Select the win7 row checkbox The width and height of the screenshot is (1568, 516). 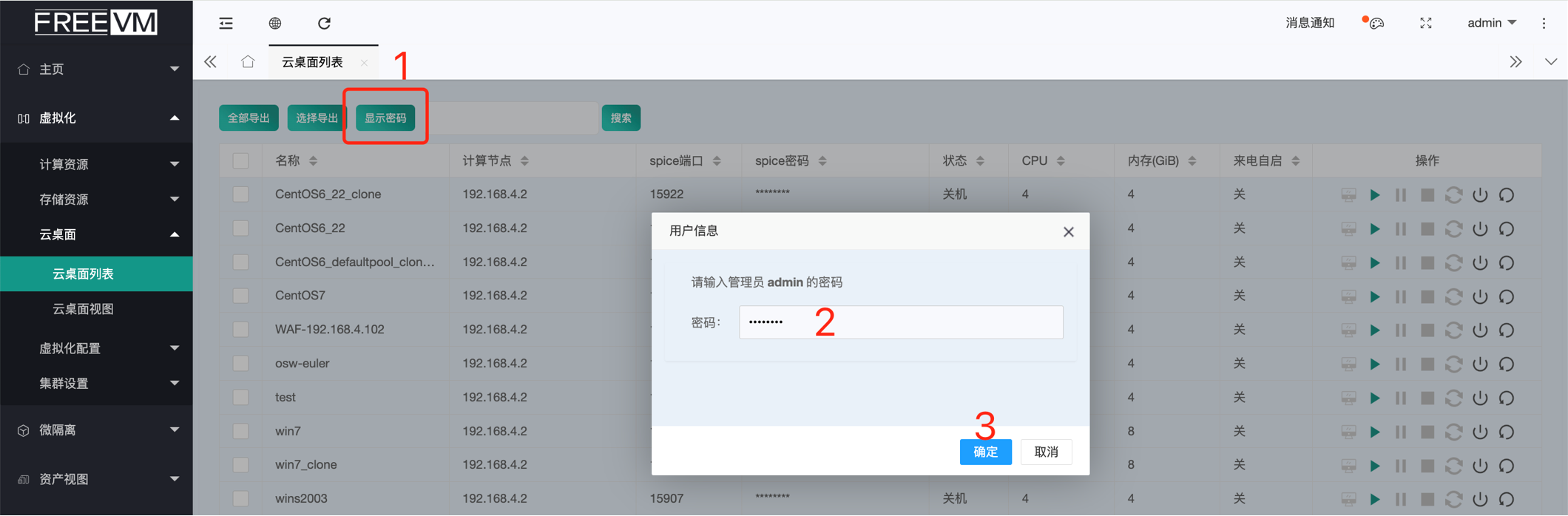tap(240, 431)
